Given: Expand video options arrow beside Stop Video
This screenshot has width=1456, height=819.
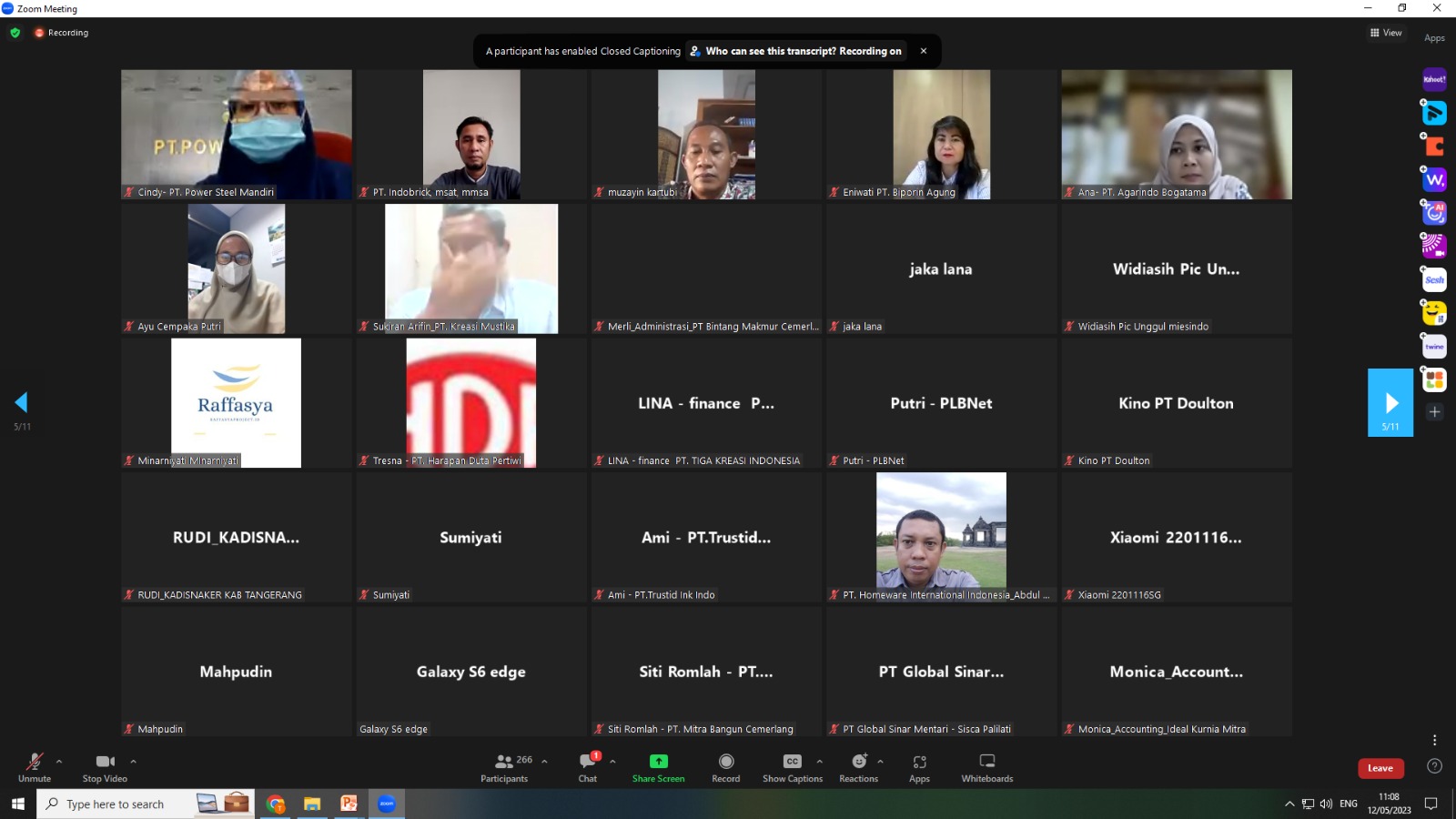Looking at the screenshot, I should click(133, 761).
